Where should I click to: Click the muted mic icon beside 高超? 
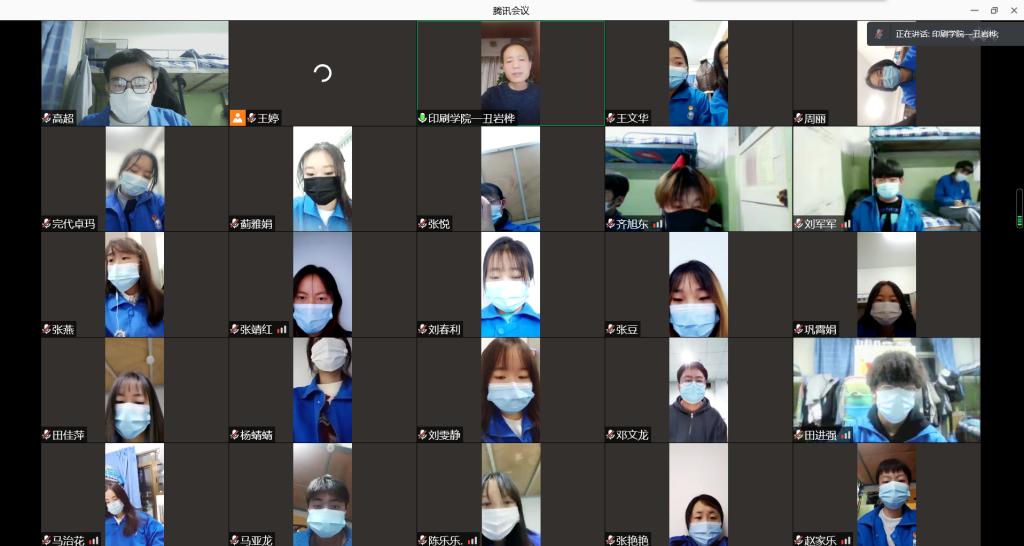(46, 118)
